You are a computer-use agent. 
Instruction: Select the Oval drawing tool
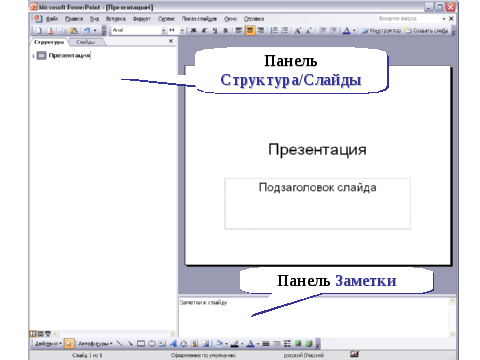[x=152, y=343]
